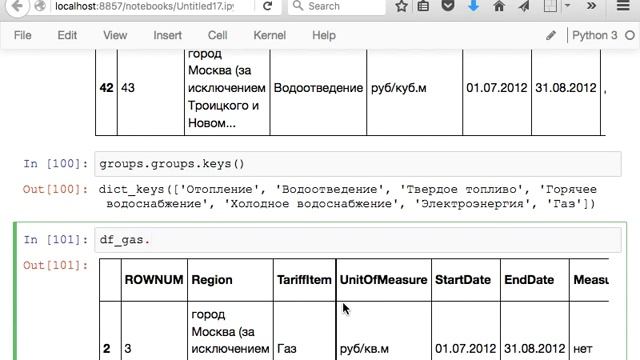Image resolution: width=640 pixels, height=360 pixels.
Task: Click the pencil edit icon in notebook header
Action: [x=551, y=36]
